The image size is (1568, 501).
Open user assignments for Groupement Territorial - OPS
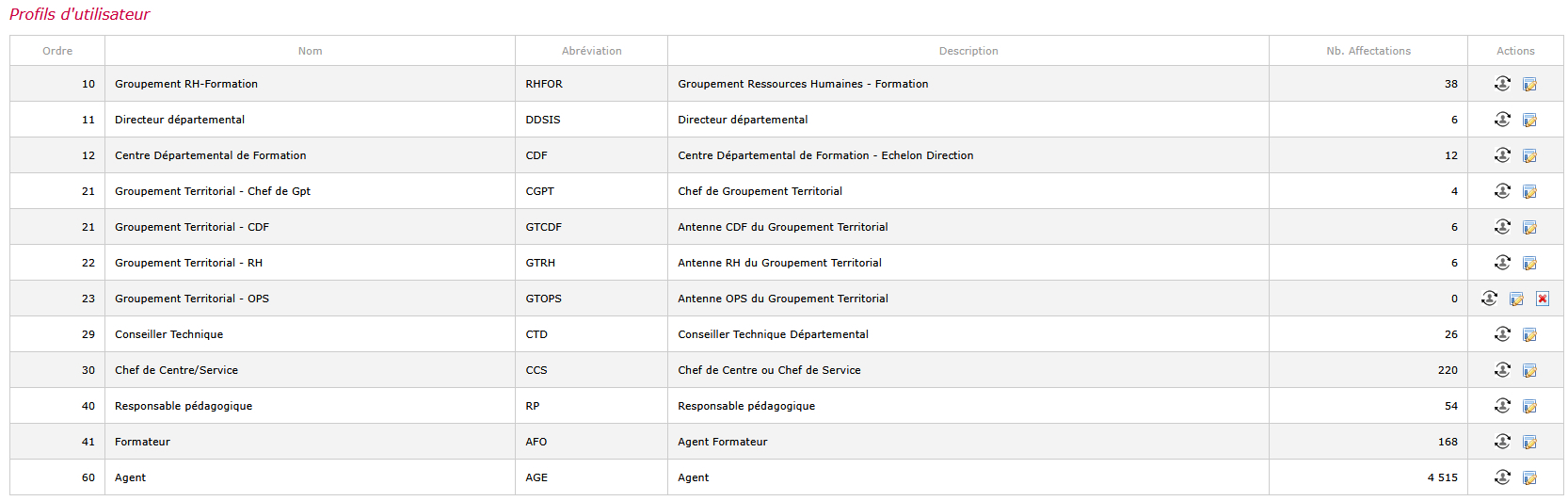1489,299
